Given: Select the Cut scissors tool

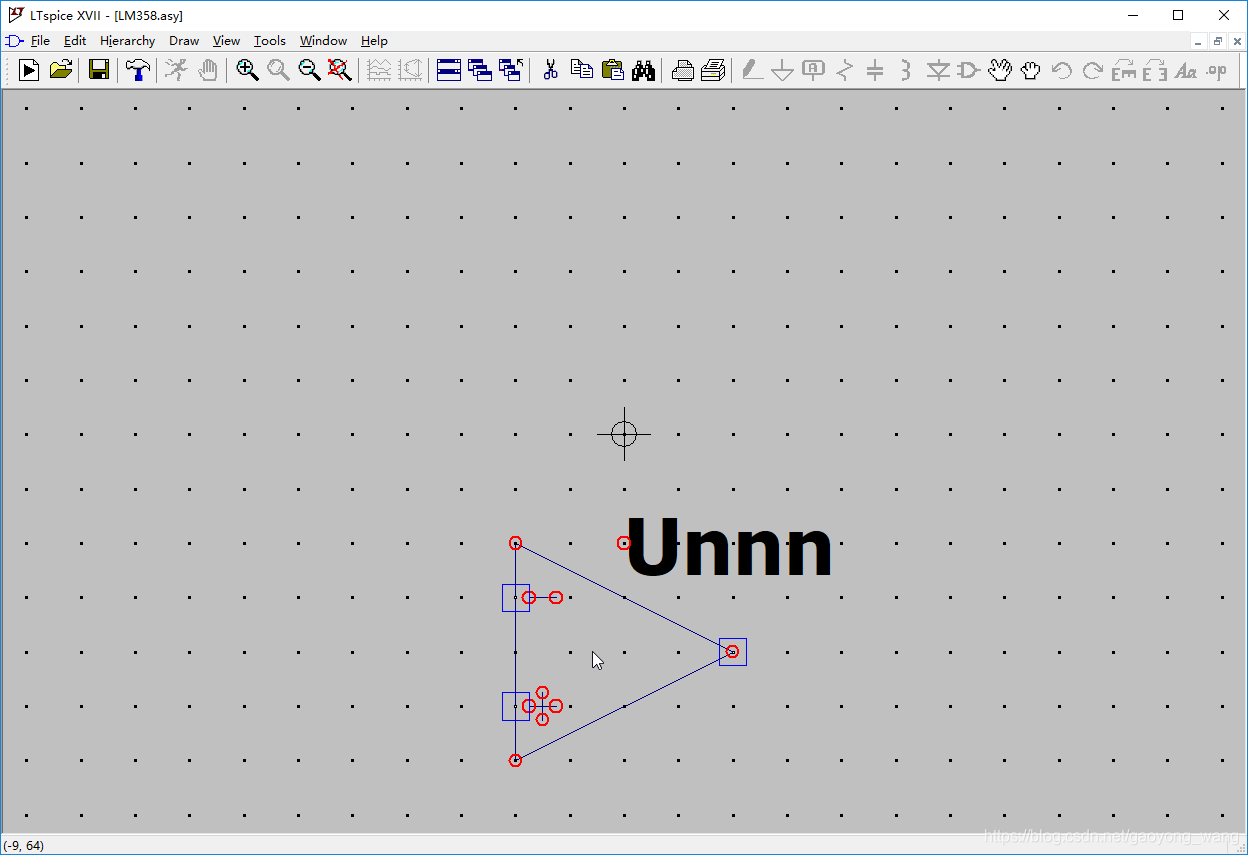Looking at the screenshot, I should click(550, 70).
